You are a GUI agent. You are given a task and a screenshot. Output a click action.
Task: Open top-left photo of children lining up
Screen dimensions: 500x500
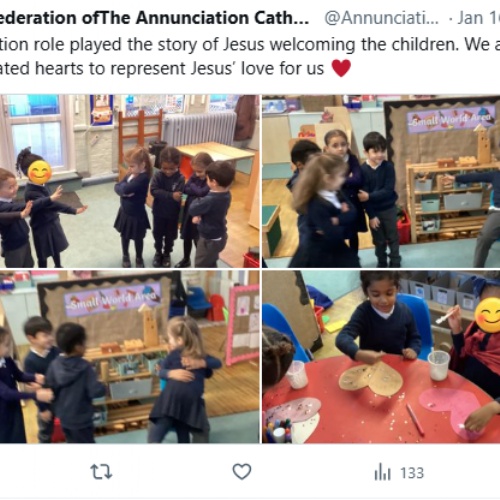pyautogui.click(x=129, y=181)
